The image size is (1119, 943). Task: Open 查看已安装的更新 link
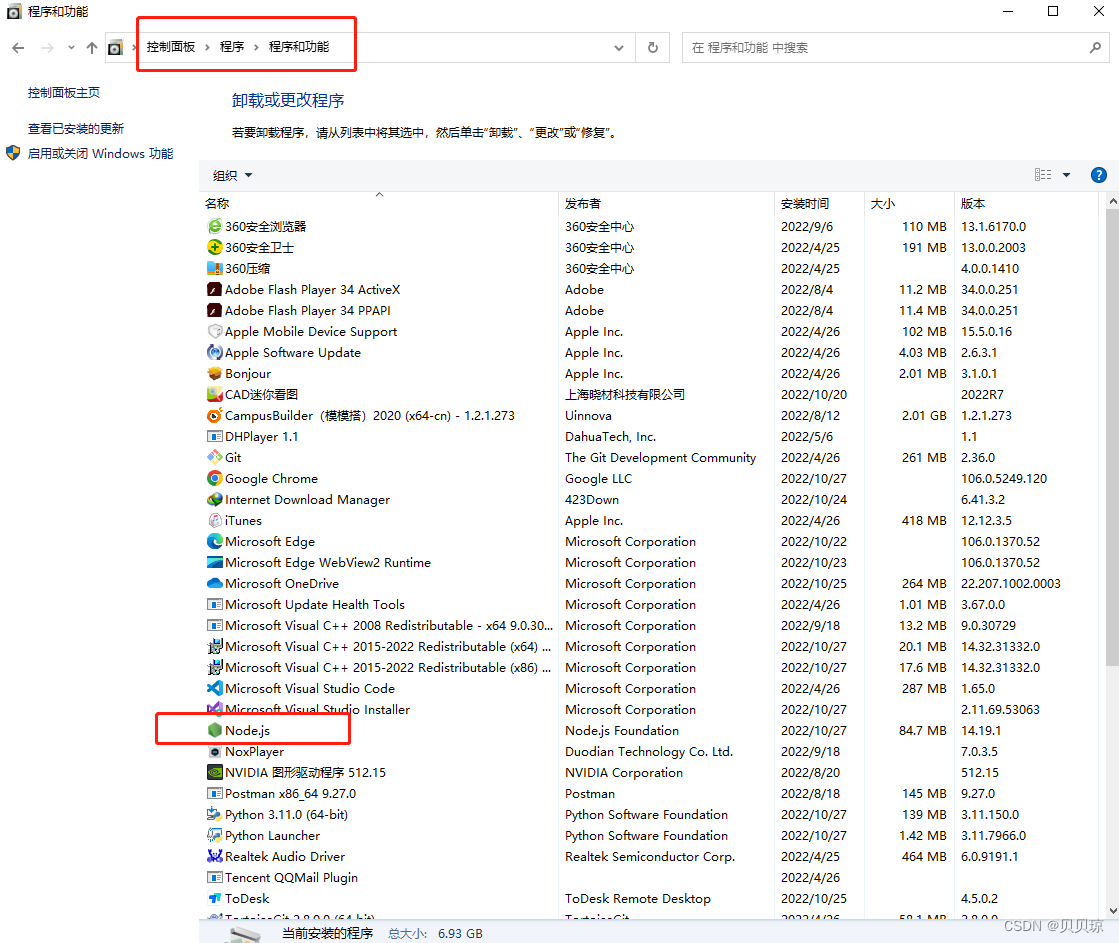[x=76, y=128]
